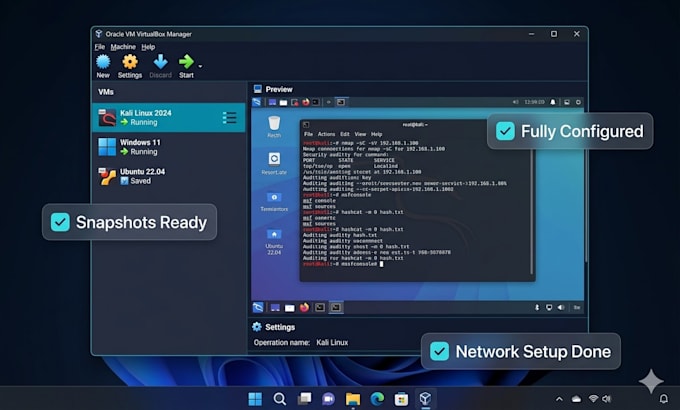Click the Ubuntu 22.04 VM icon
The width and height of the screenshot is (680, 410).
point(107,176)
